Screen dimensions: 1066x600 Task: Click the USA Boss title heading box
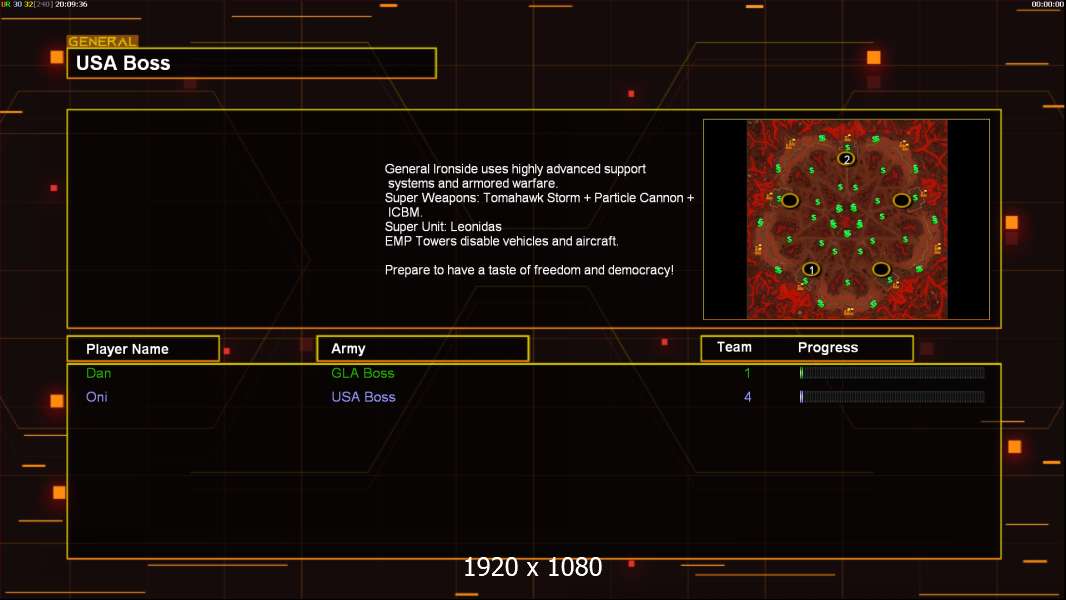[x=252, y=63]
